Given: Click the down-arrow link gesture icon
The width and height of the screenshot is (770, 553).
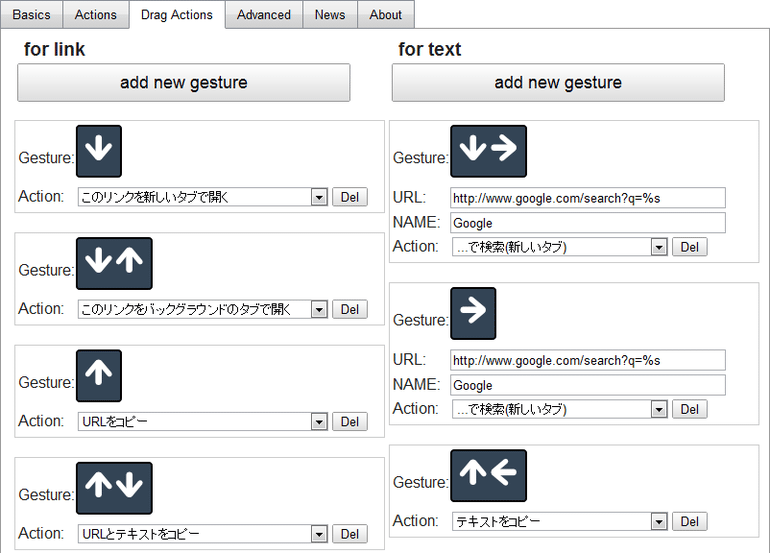Looking at the screenshot, I should (x=99, y=151).
